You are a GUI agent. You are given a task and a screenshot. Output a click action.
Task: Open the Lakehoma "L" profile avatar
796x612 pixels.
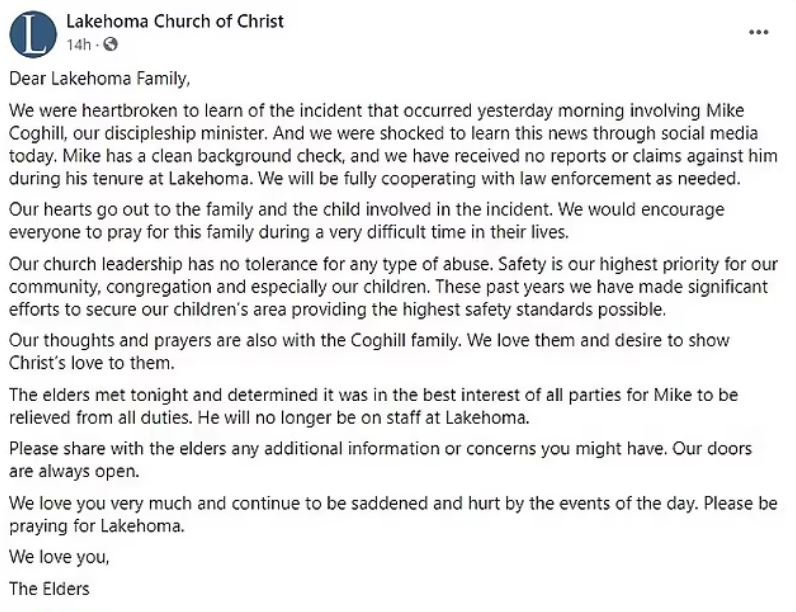point(32,33)
